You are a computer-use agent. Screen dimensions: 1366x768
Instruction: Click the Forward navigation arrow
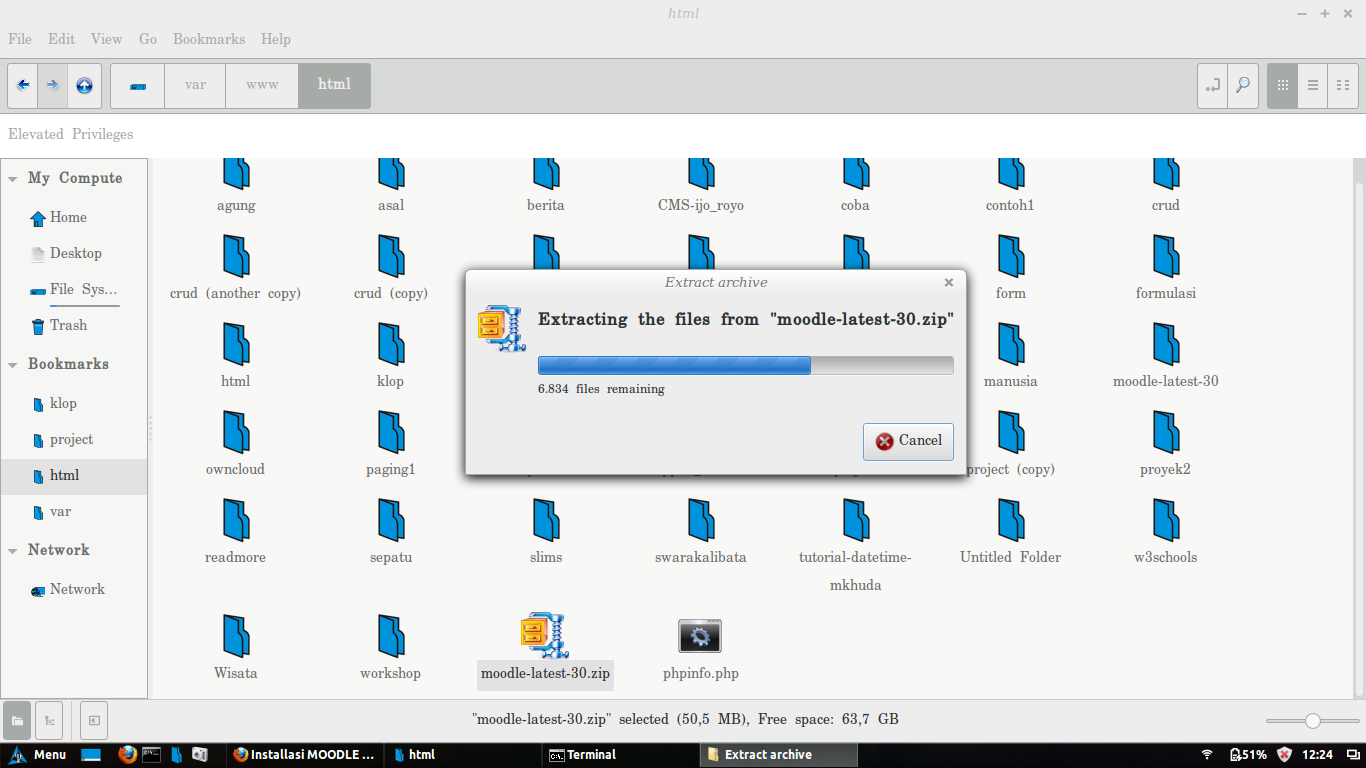(x=53, y=86)
